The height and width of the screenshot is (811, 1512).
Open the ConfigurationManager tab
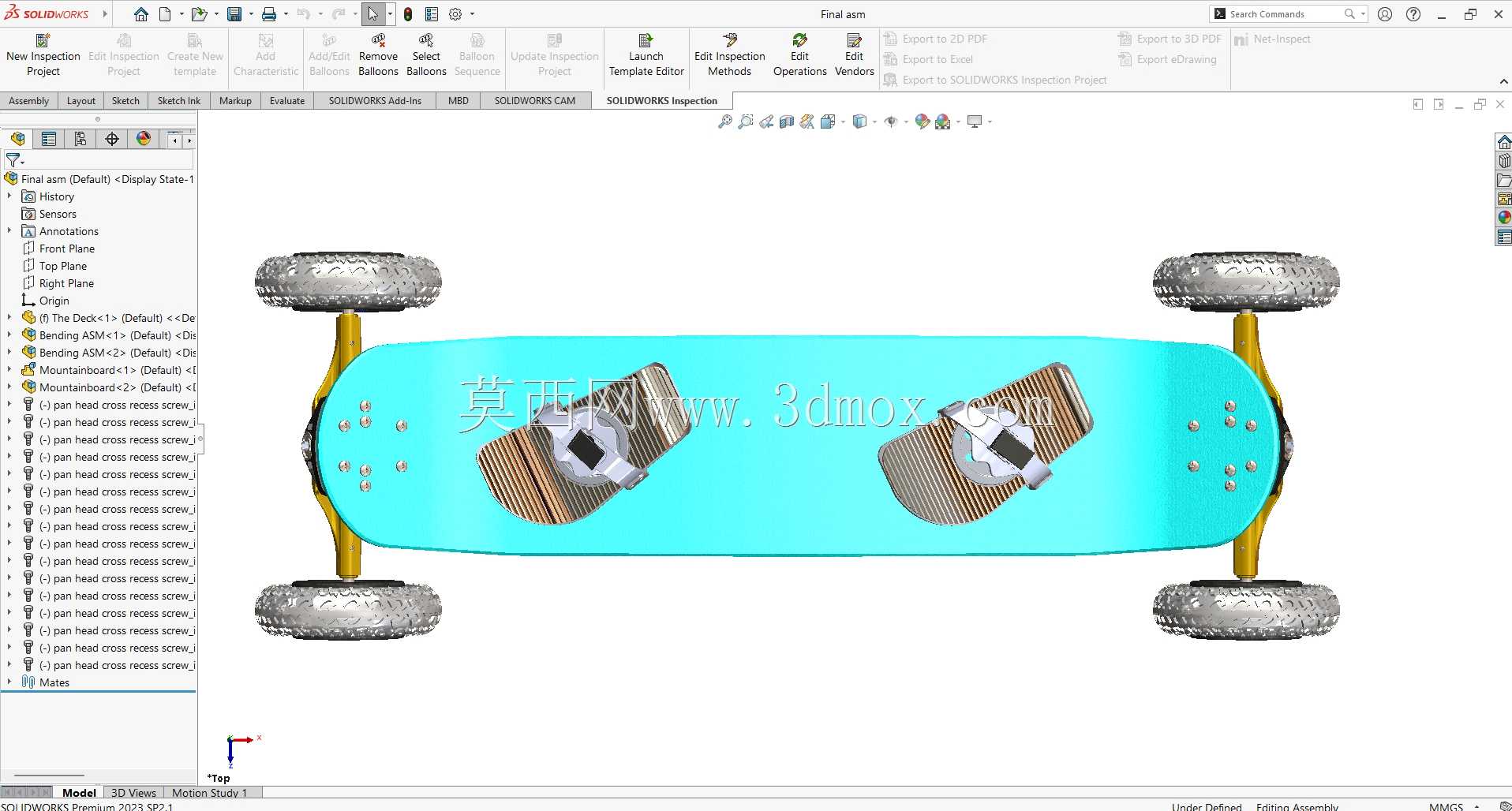[80, 139]
